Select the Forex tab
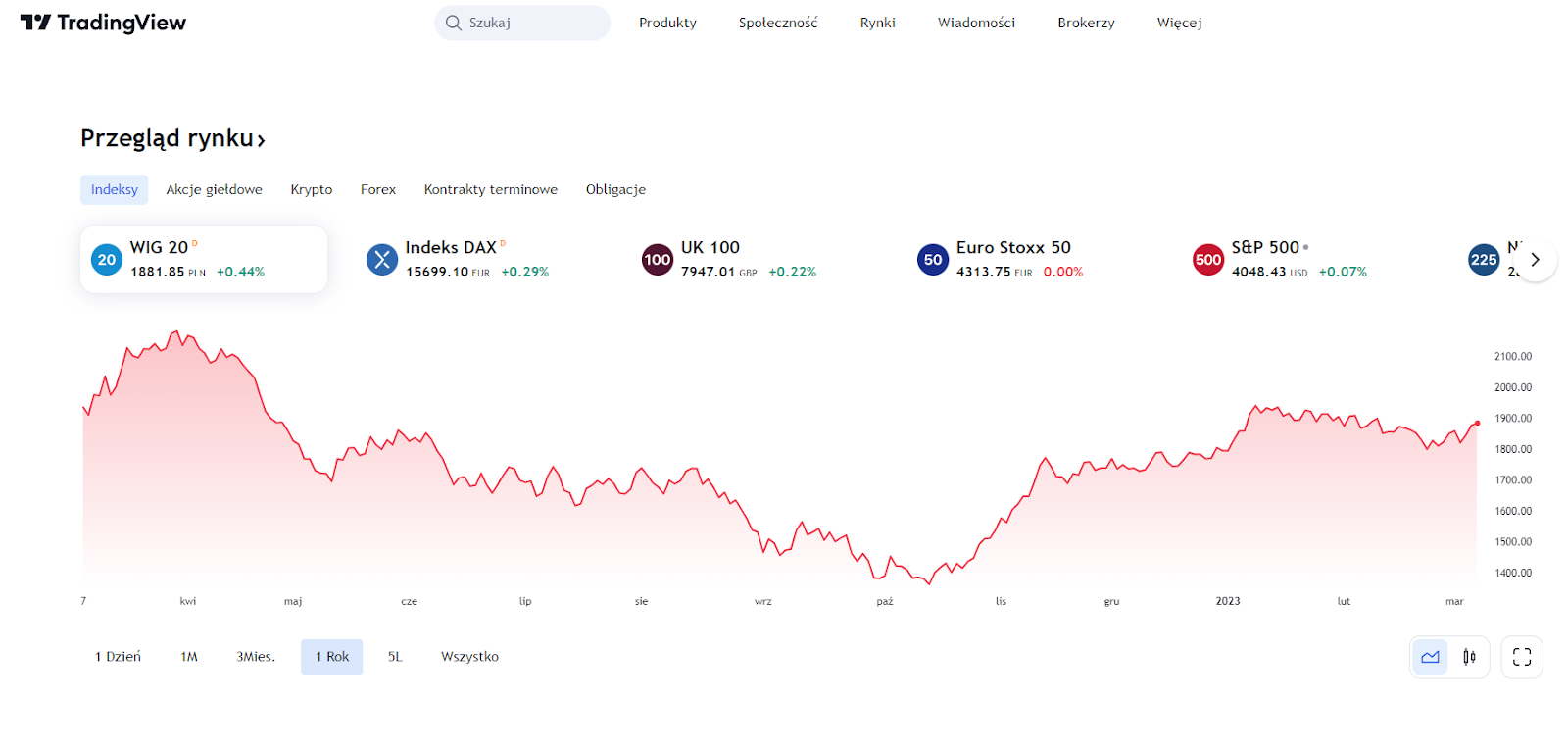The image size is (1568, 754). [x=378, y=189]
